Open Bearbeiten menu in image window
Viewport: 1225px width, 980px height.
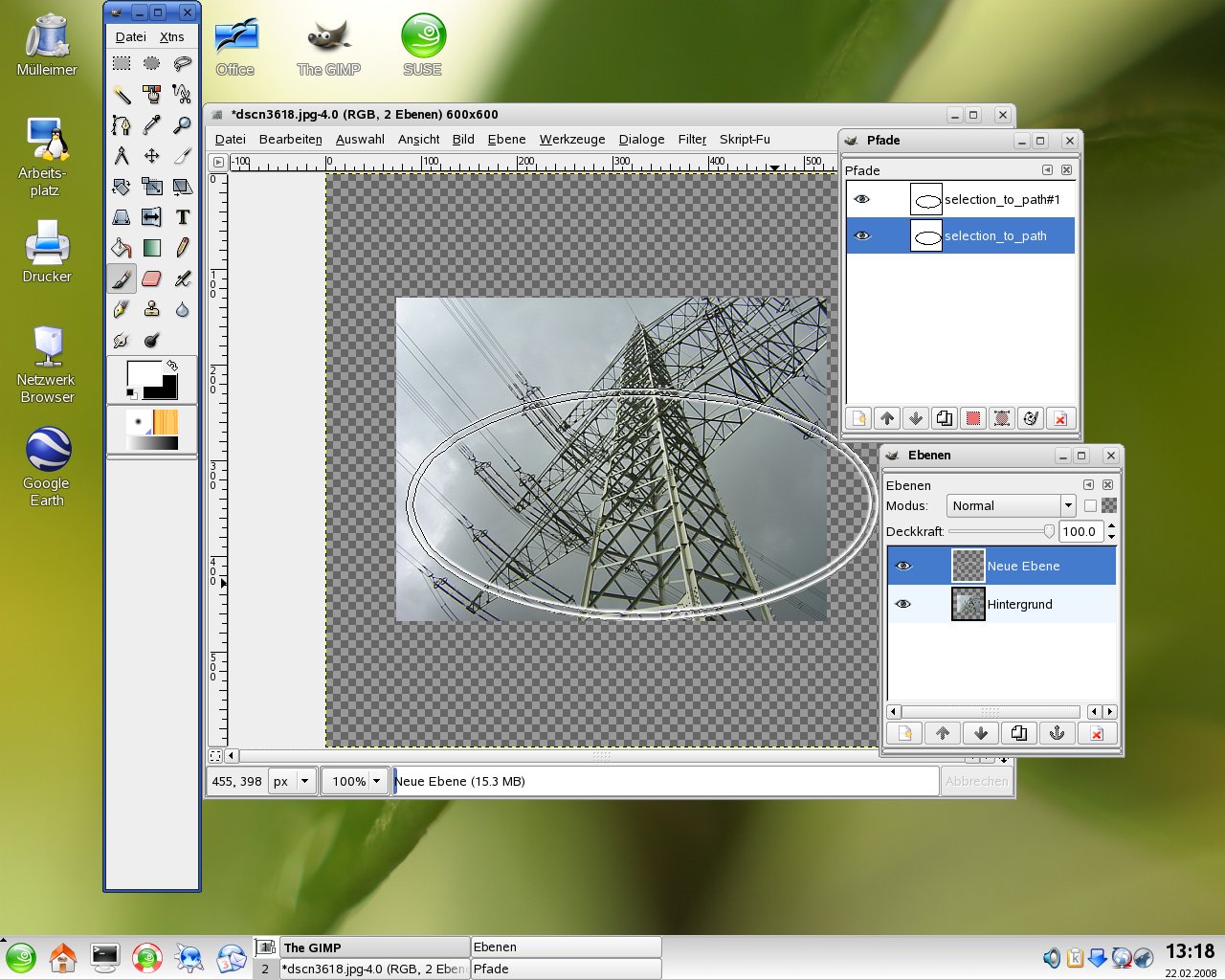[291, 139]
